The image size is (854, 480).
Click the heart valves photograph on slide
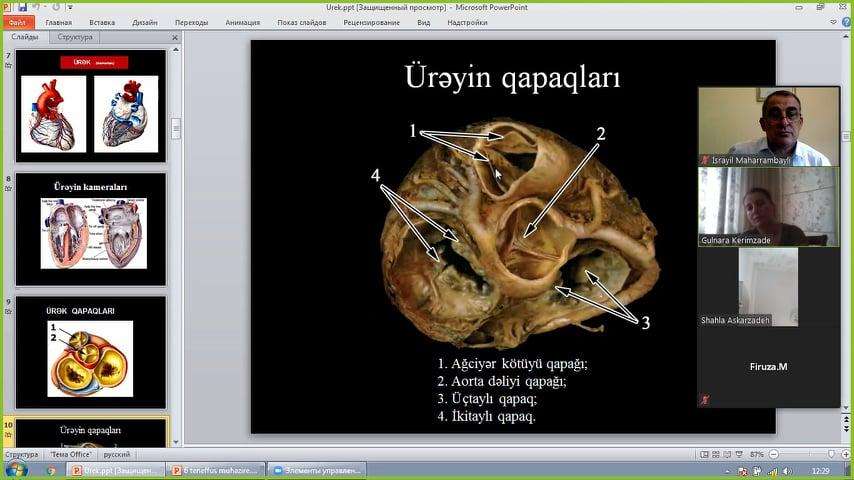tap(521, 234)
